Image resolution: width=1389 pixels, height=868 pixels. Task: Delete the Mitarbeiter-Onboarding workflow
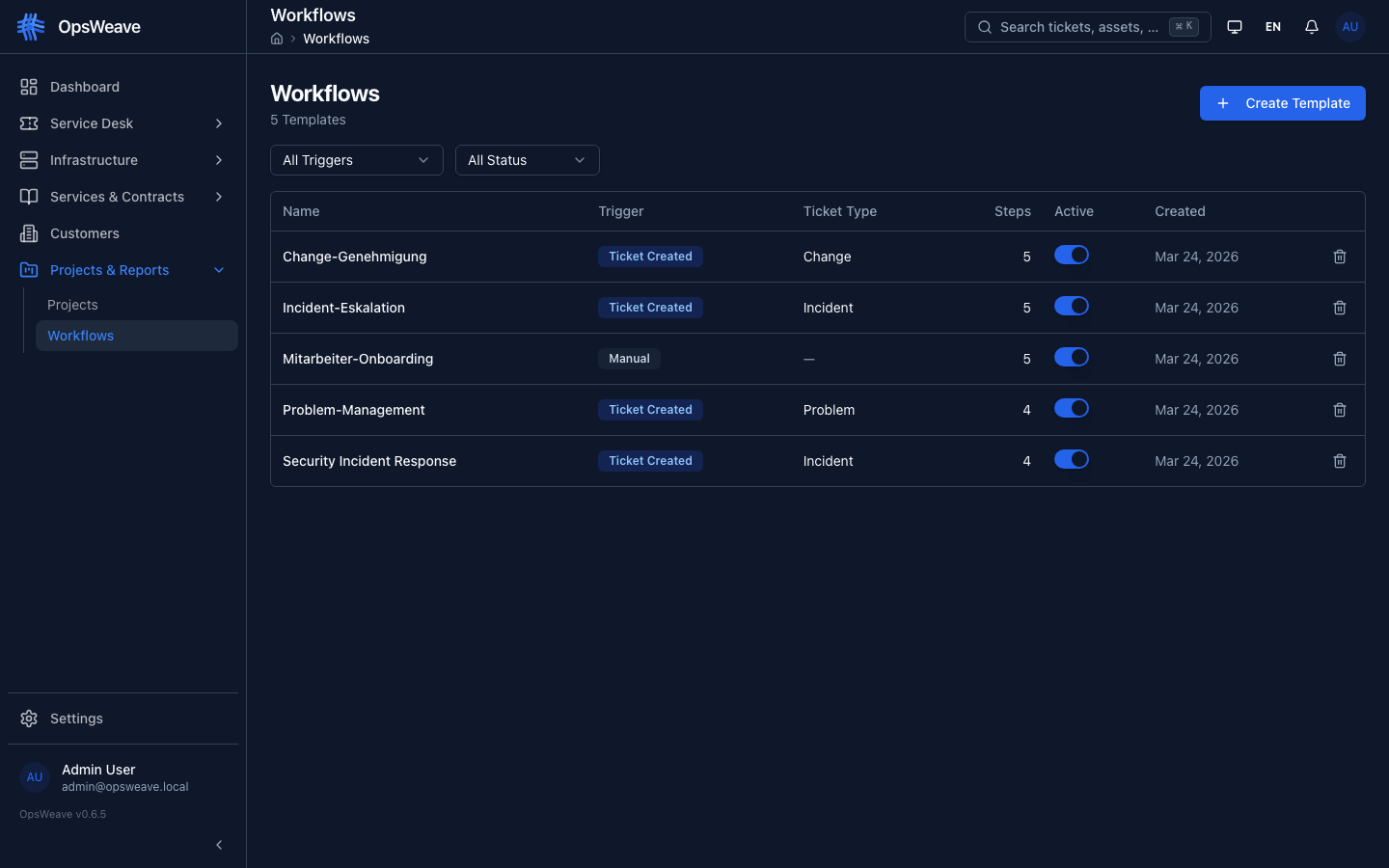(x=1339, y=358)
